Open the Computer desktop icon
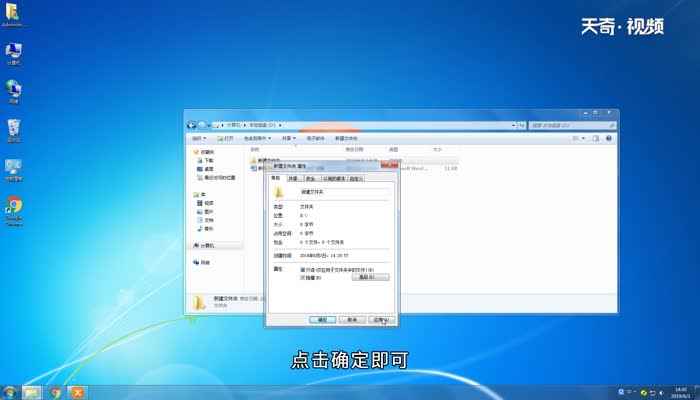This screenshot has height=400, width=700. pyautogui.click(x=13, y=53)
